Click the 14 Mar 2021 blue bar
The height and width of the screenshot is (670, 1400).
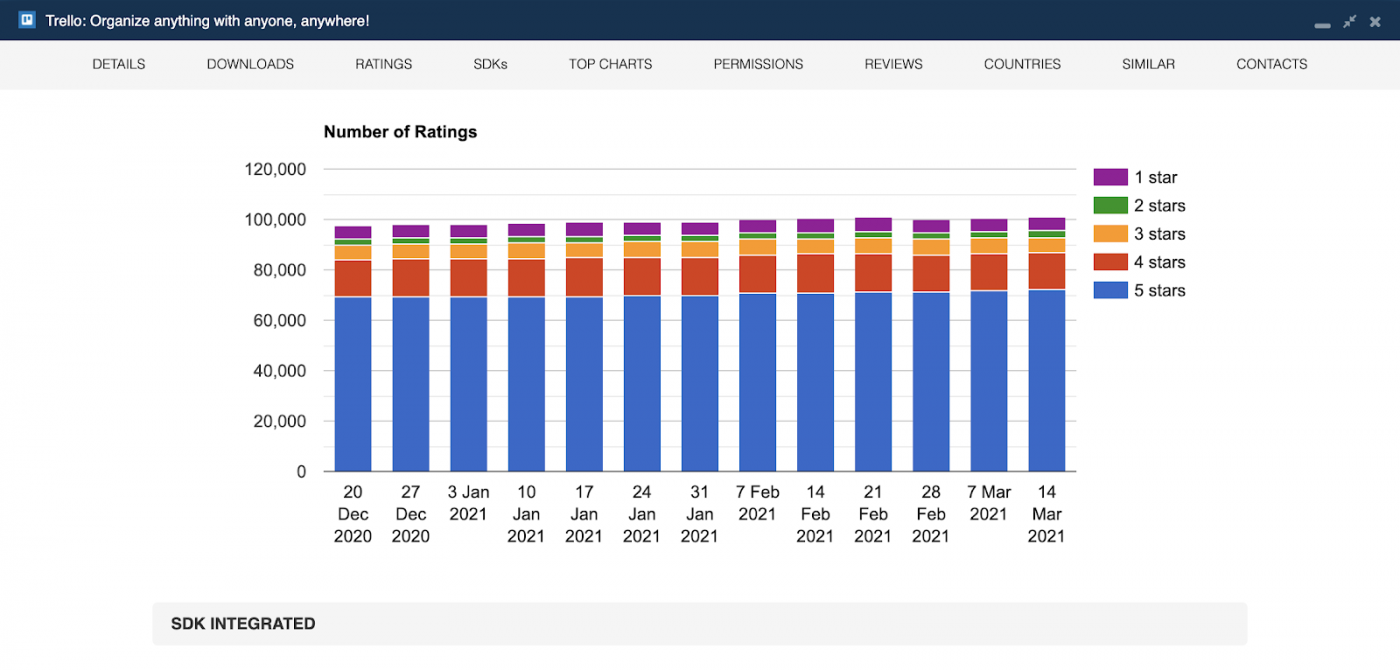1046,381
